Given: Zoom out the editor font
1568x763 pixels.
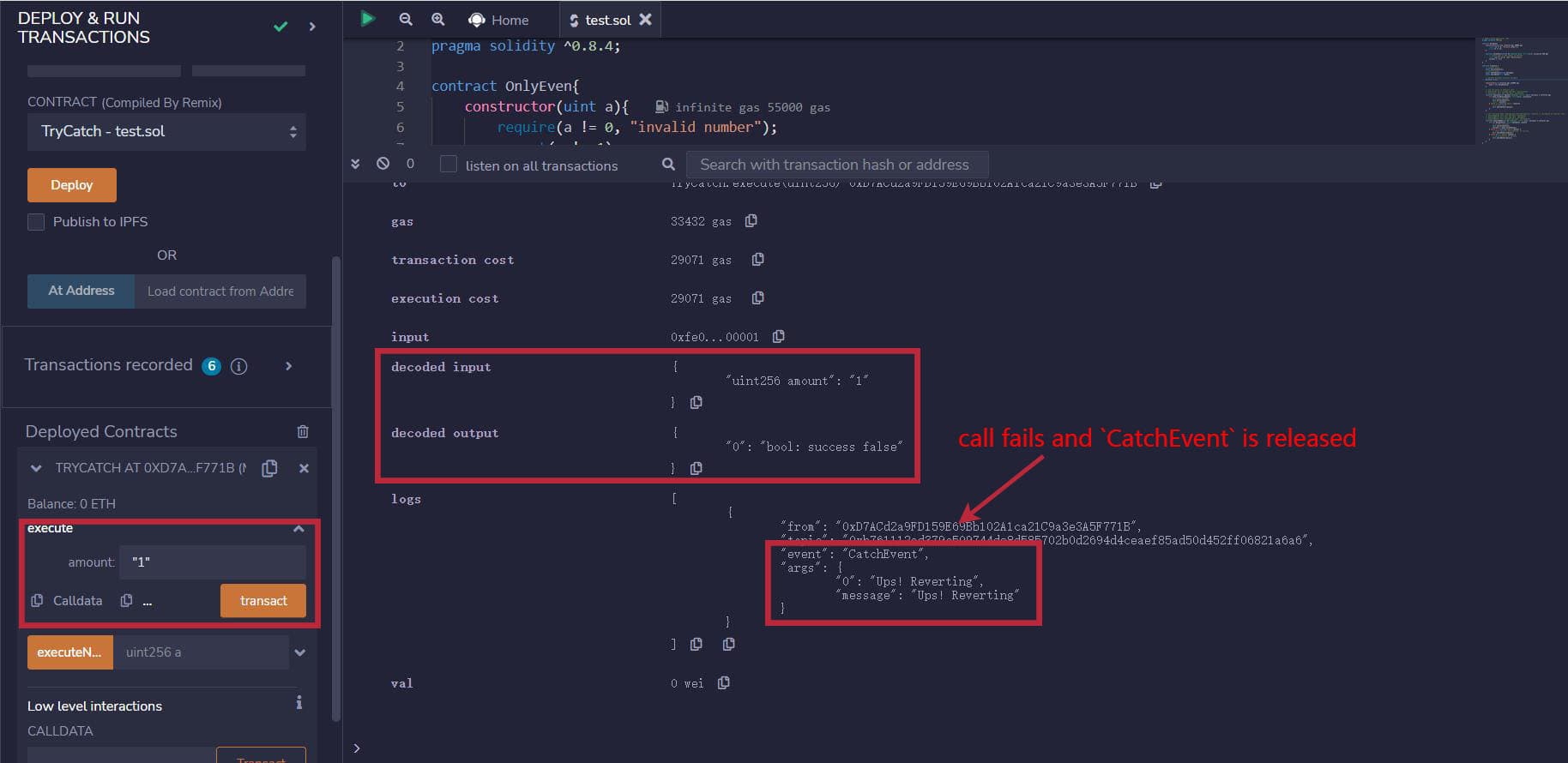Looking at the screenshot, I should pyautogui.click(x=406, y=19).
